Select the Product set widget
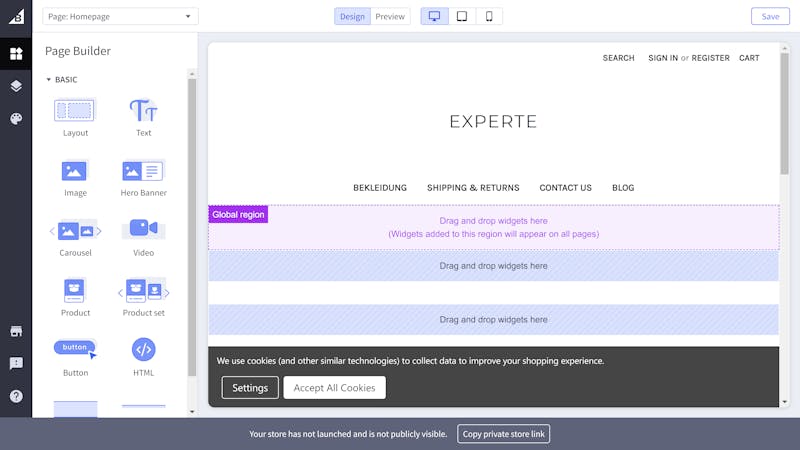800x450 pixels. [x=143, y=298]
